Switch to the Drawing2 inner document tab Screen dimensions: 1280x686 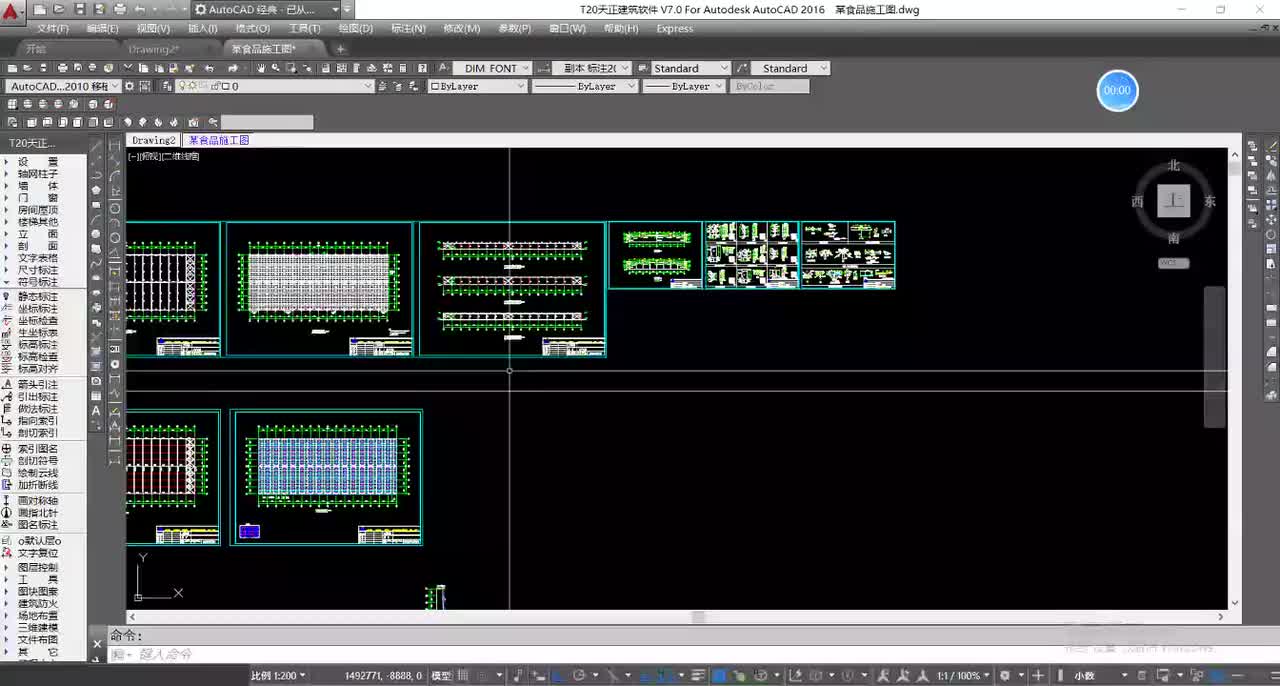(x=153, y=140)
